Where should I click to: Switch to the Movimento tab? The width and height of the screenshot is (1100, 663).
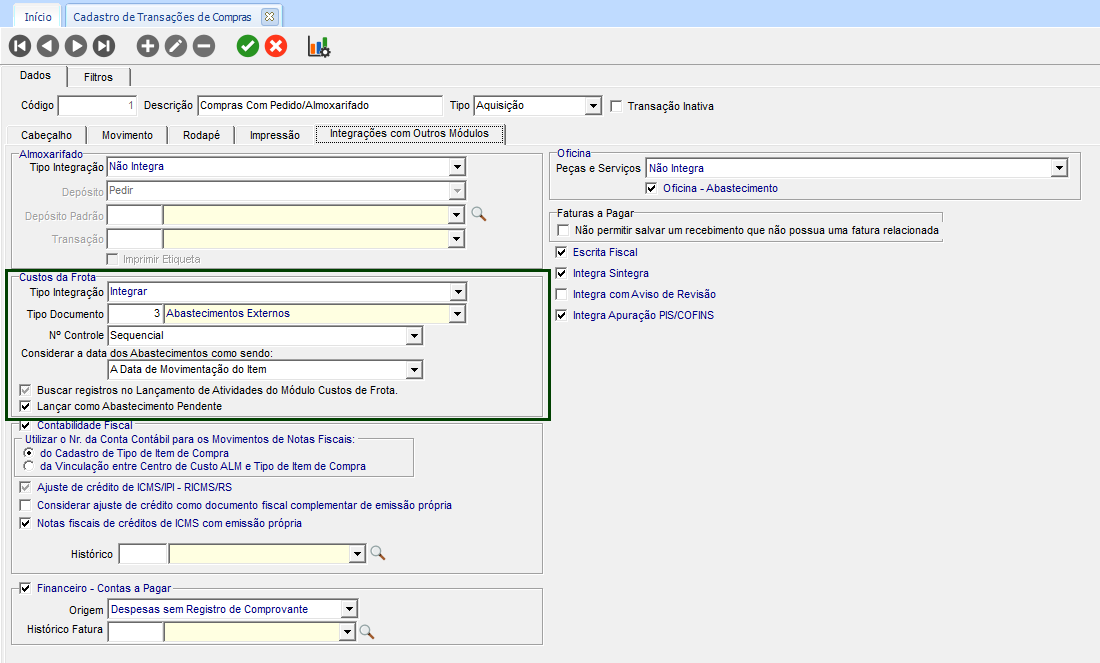tap(127, 135)
